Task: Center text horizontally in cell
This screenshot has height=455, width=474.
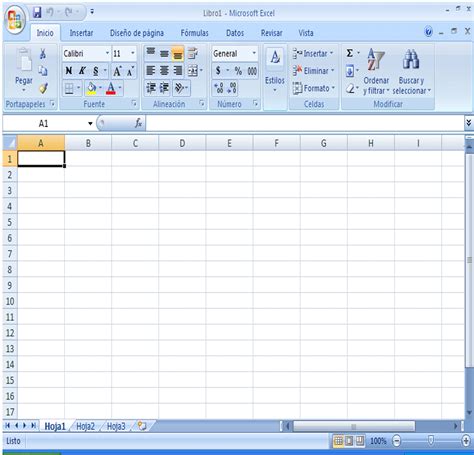Action: pyautogui.click(x=164, y=71)
